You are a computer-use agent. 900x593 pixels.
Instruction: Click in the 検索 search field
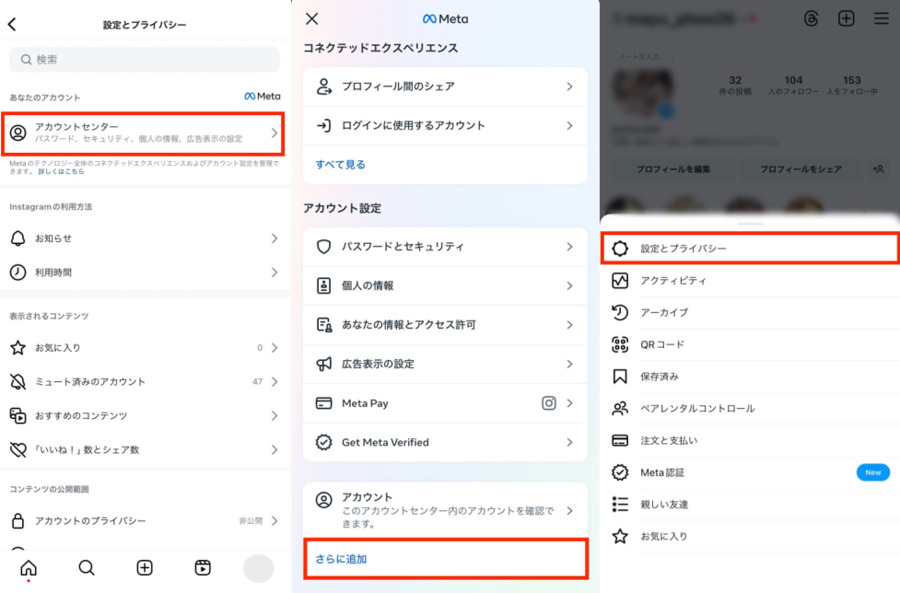coord(145,60)
